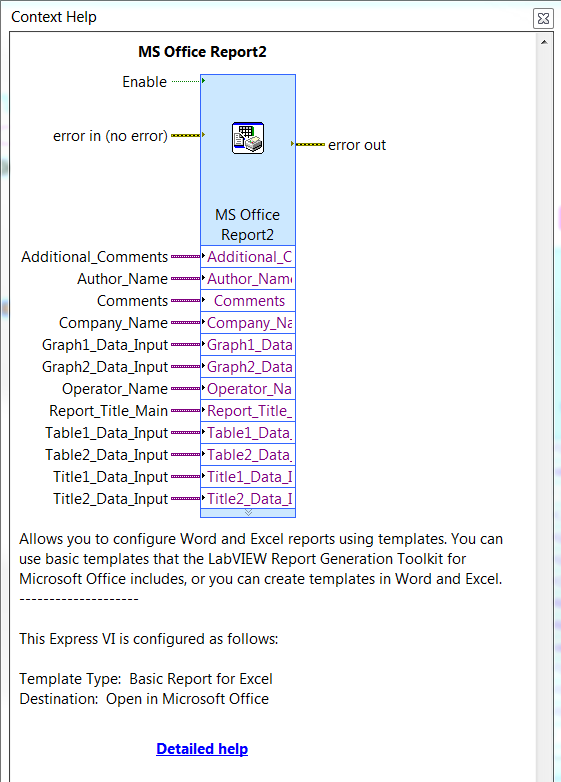
Task: Click the black 'Operator_Name' input label
Action: click(x=115, y=389)
